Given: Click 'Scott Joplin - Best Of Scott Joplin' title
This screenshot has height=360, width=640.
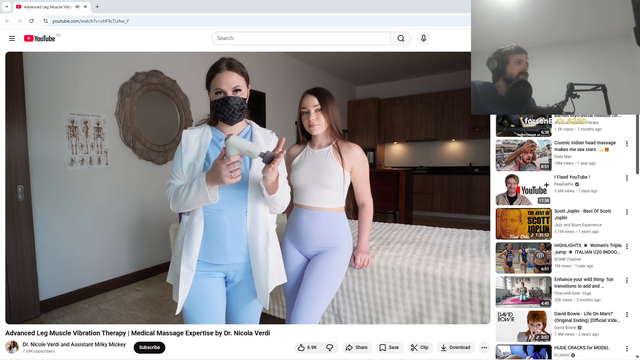Looking at the screenshot, I should [582, 214].
